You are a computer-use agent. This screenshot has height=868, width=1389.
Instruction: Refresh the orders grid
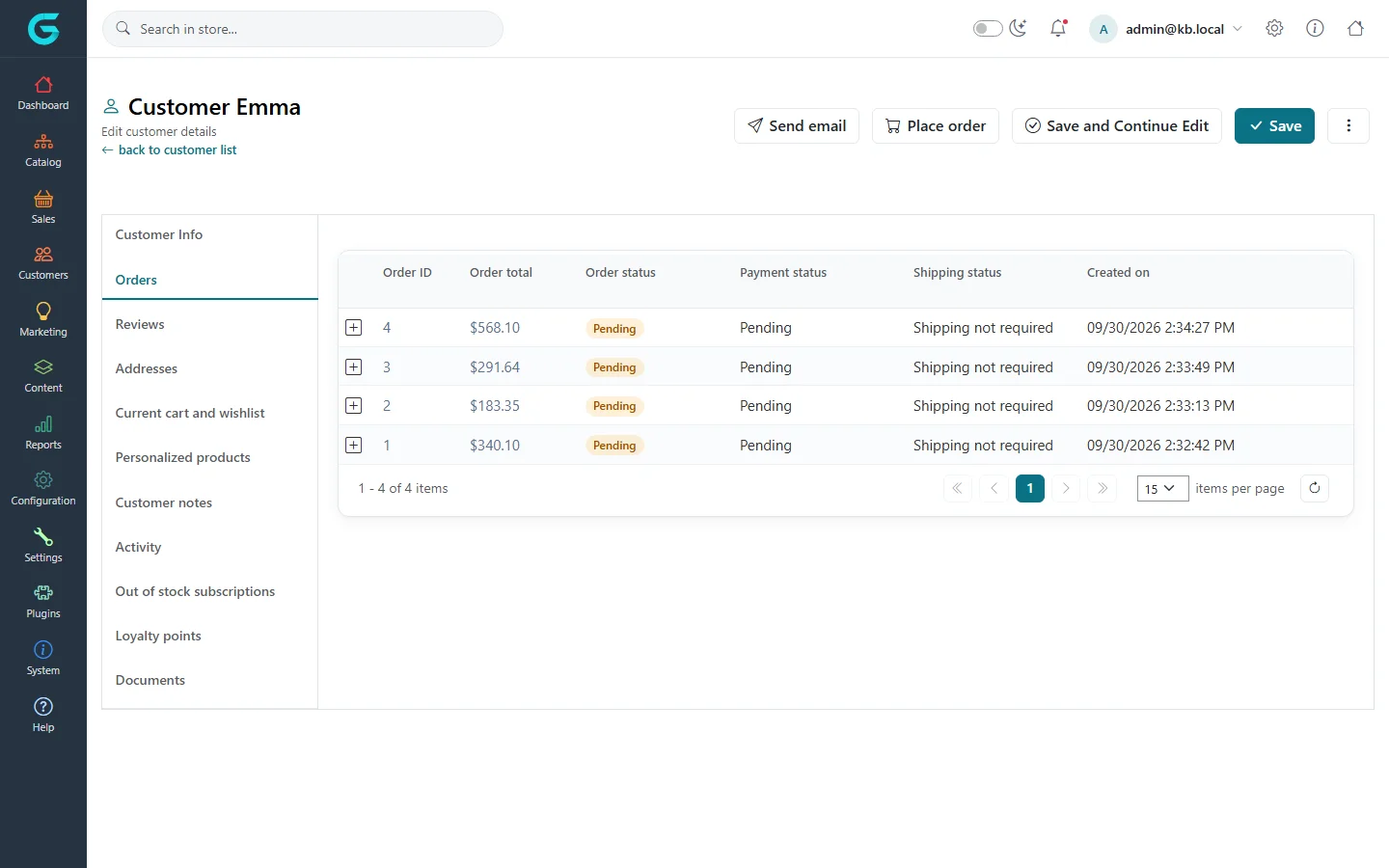(x=1315, y=488)
